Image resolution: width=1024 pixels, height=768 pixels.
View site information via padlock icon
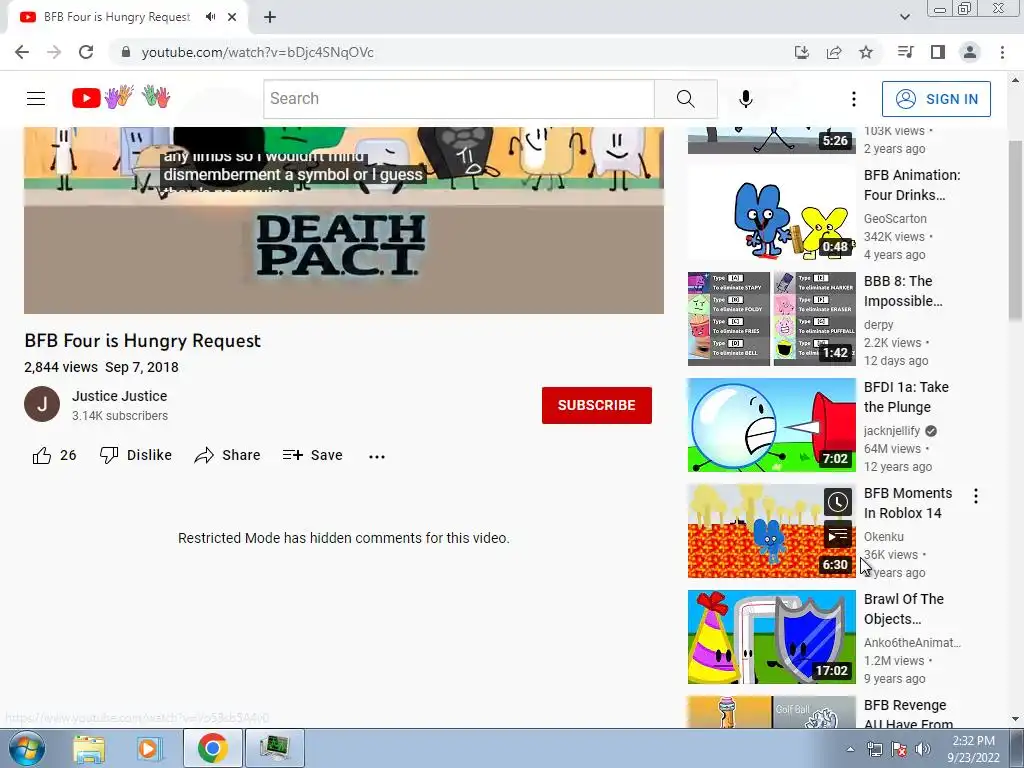pos(126,52)
